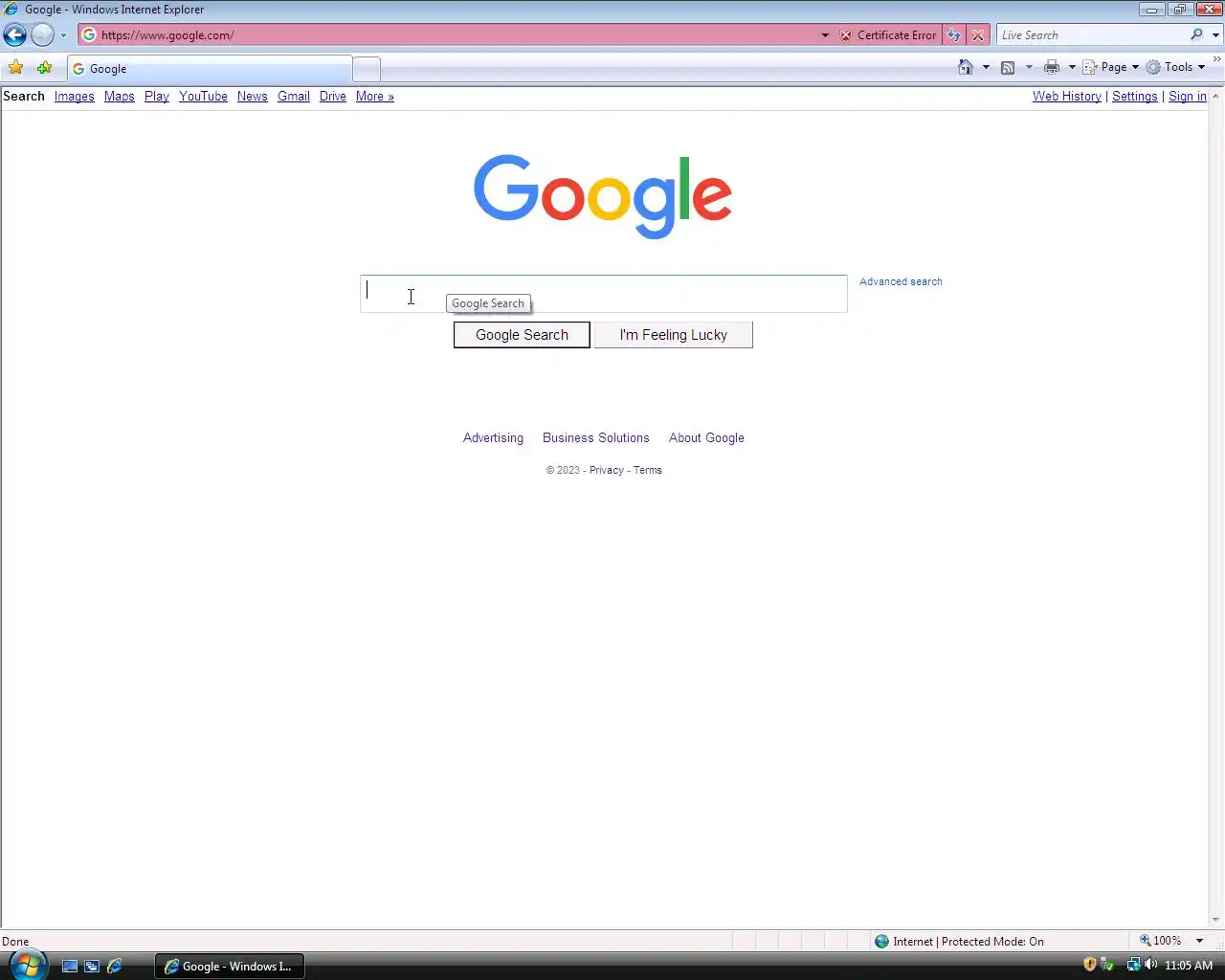Open the Tools menu

click(1176, 67)
